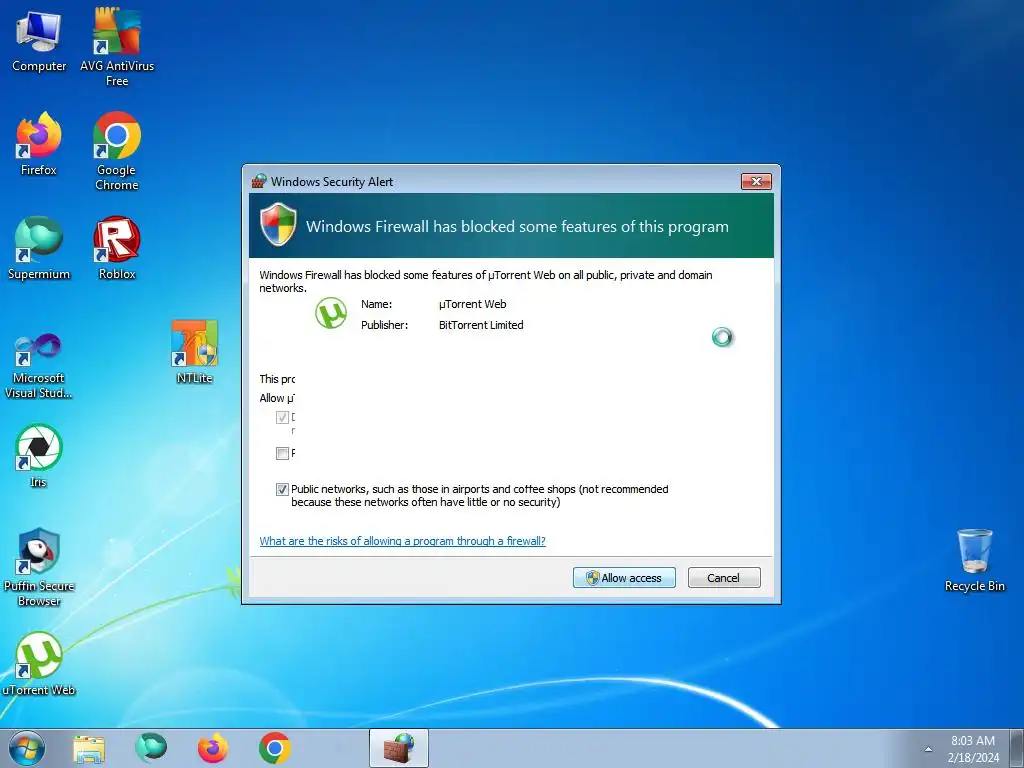
Task: Uncheck the Public networks checkbox
Action: (x=282, y=489)
